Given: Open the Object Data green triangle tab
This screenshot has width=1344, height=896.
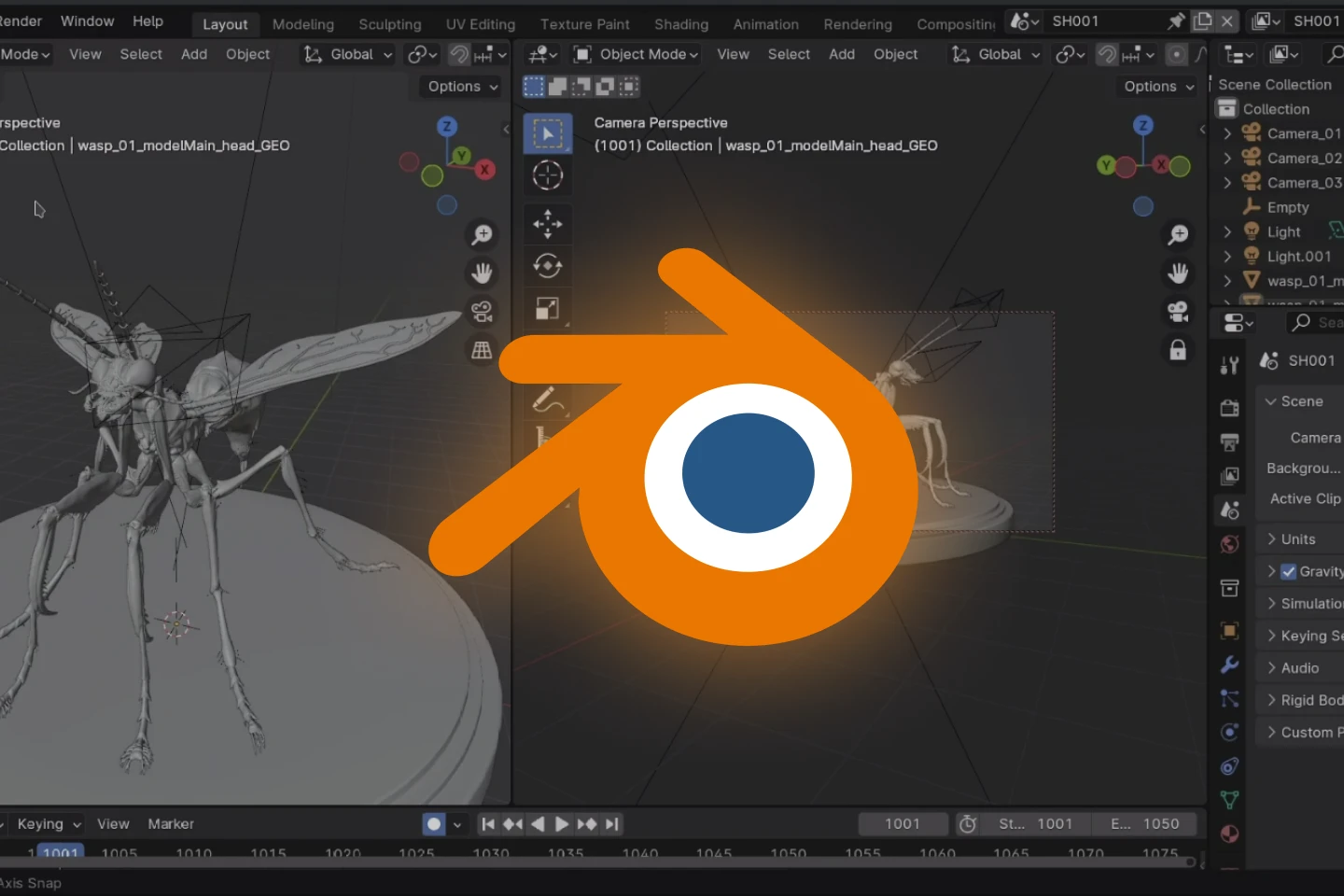Looking at the screenshot, I should pos(1230,800).
